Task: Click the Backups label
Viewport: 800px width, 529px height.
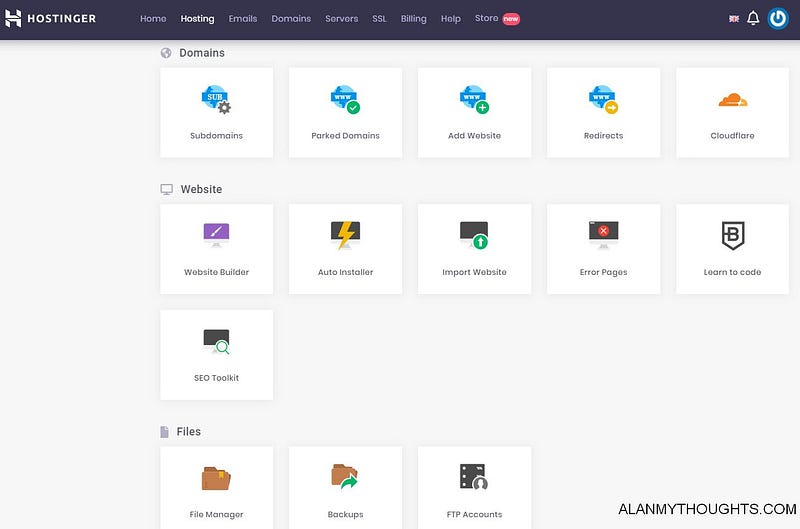Action: coord(345,515)
